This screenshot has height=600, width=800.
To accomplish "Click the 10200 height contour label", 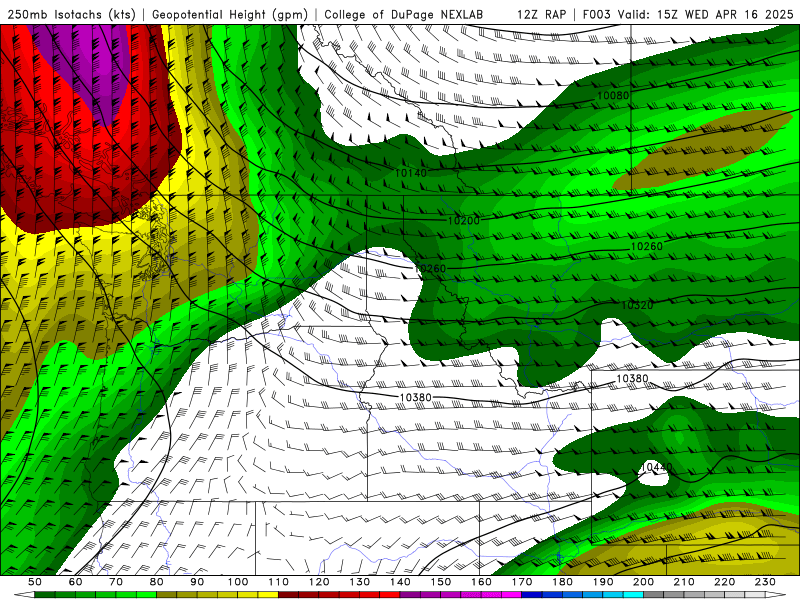I will tap(464, 220).
